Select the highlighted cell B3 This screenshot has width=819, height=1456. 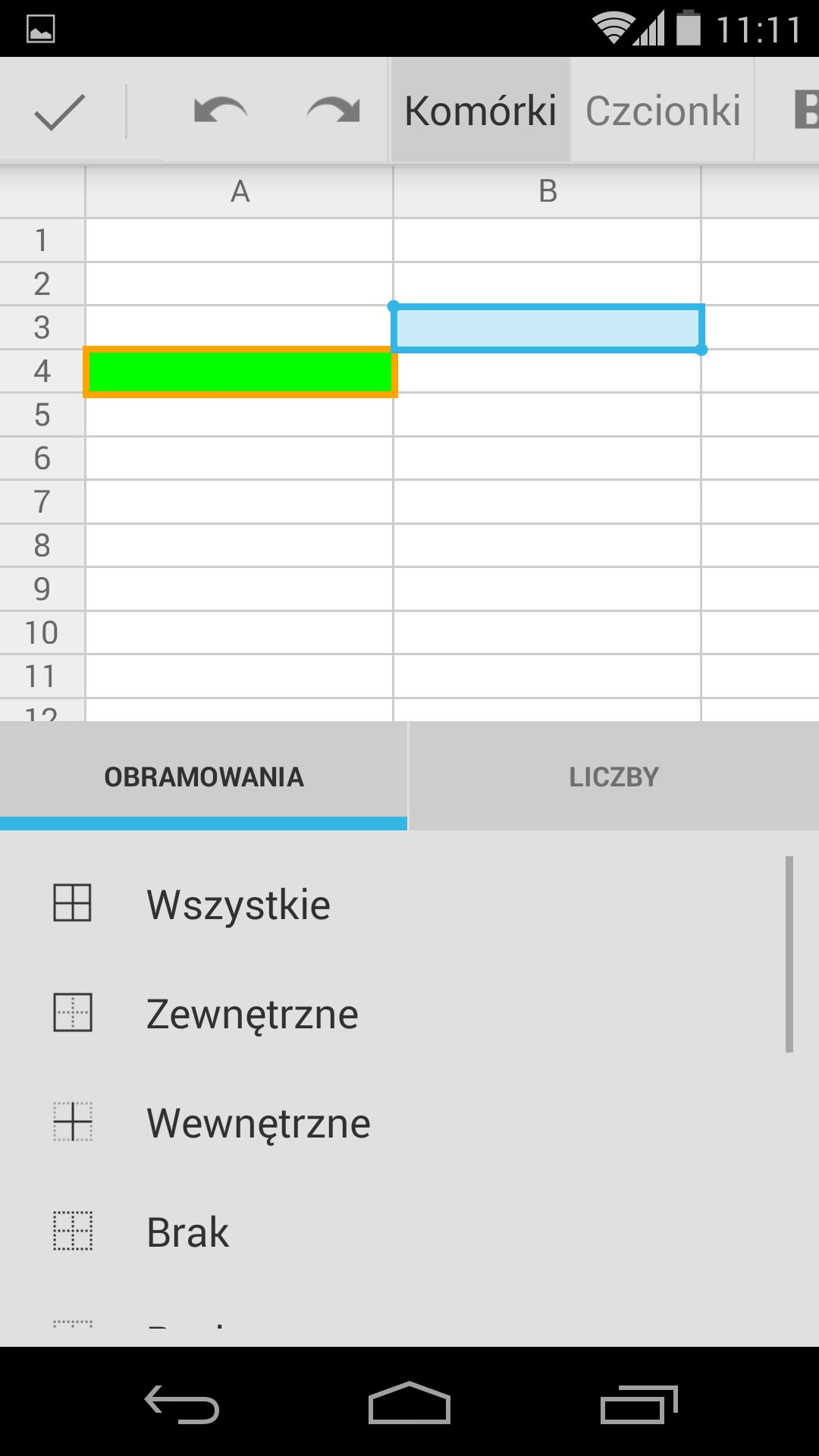548,328
